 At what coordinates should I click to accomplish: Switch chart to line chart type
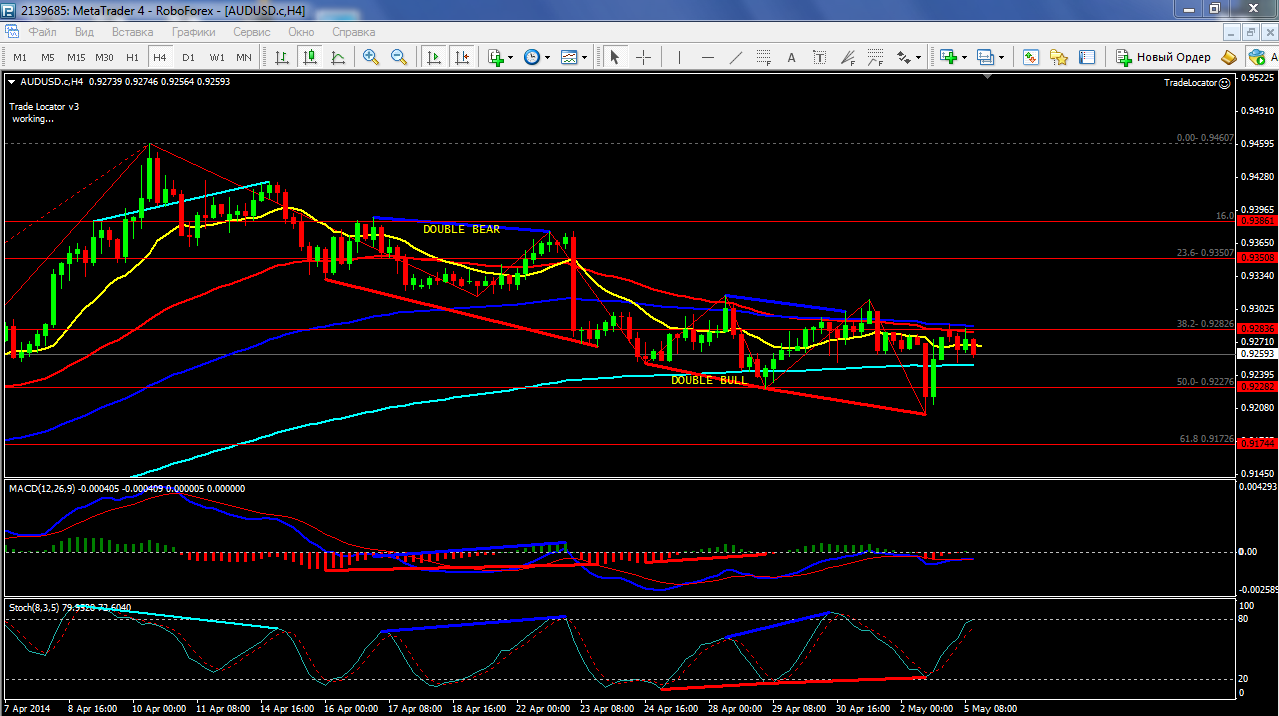tap(338, 57)
